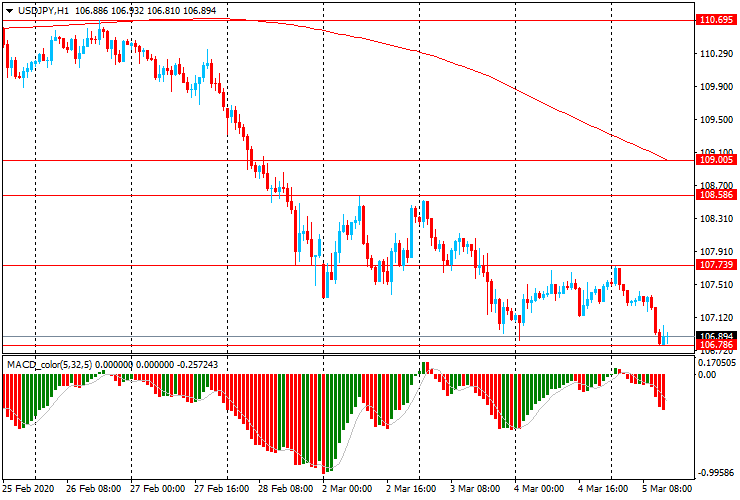The image size is (740, 500).
Task: Click the 25 Feb 2020 date label
Action: point(28,489)
